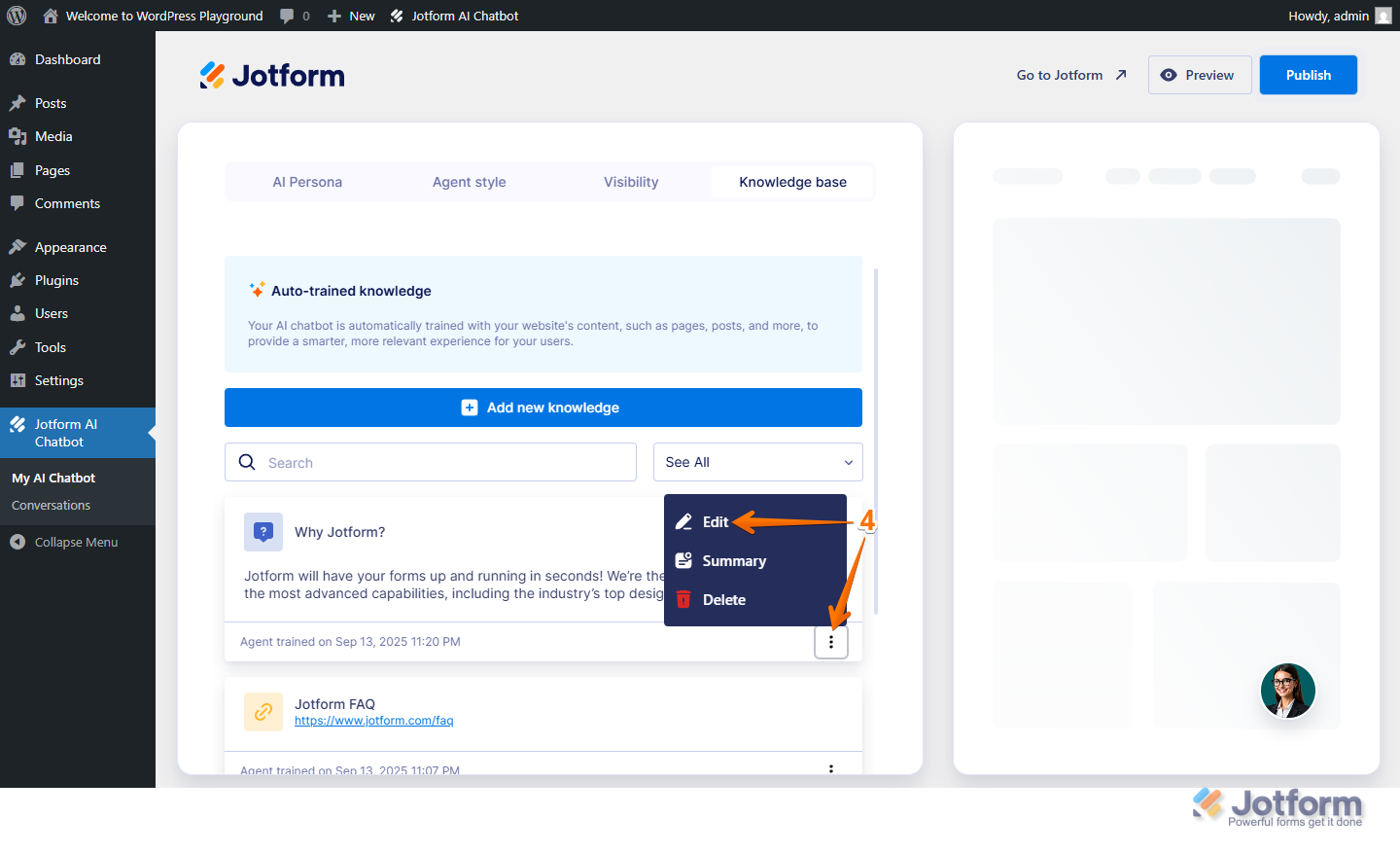This screenshot has width=1400, height=852.
Task: Click the pencil icon beside Edit
Action: pyautogui.click(x=683, y=521)
